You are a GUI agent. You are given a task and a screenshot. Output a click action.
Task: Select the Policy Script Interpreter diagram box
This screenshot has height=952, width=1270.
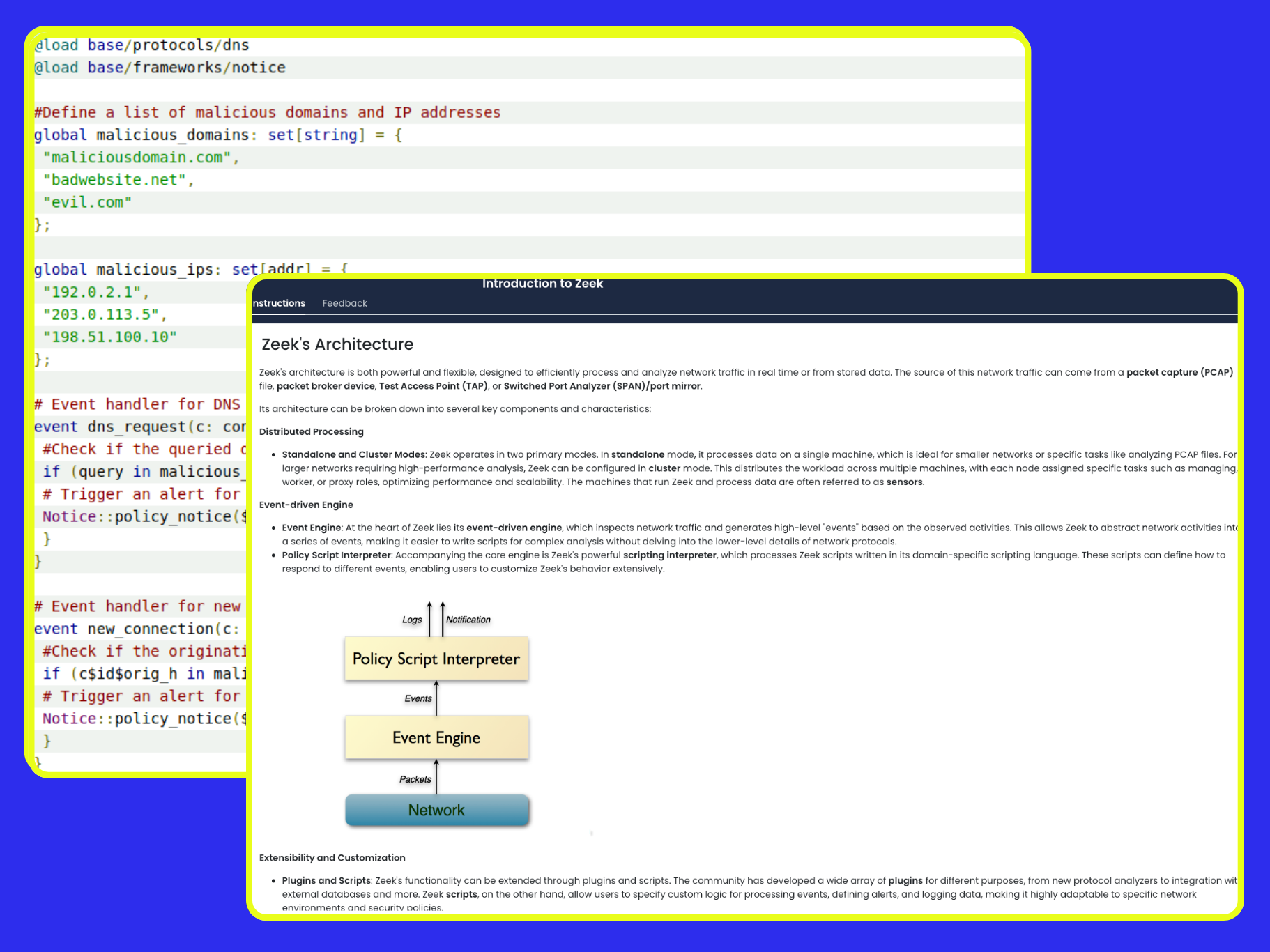pyautogui.click(x=436, y=659)
